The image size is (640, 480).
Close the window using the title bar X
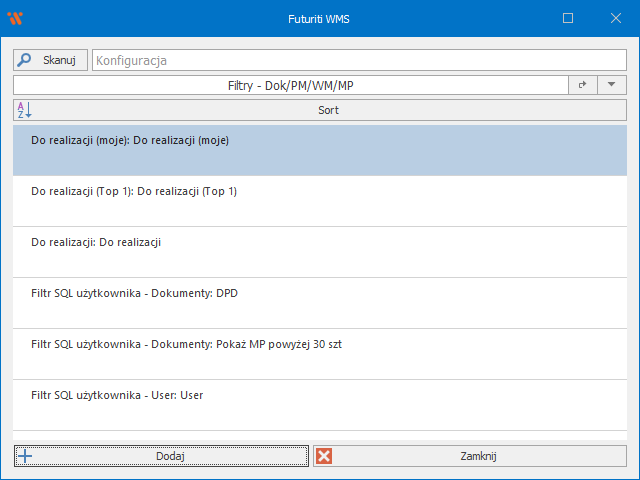614,18
